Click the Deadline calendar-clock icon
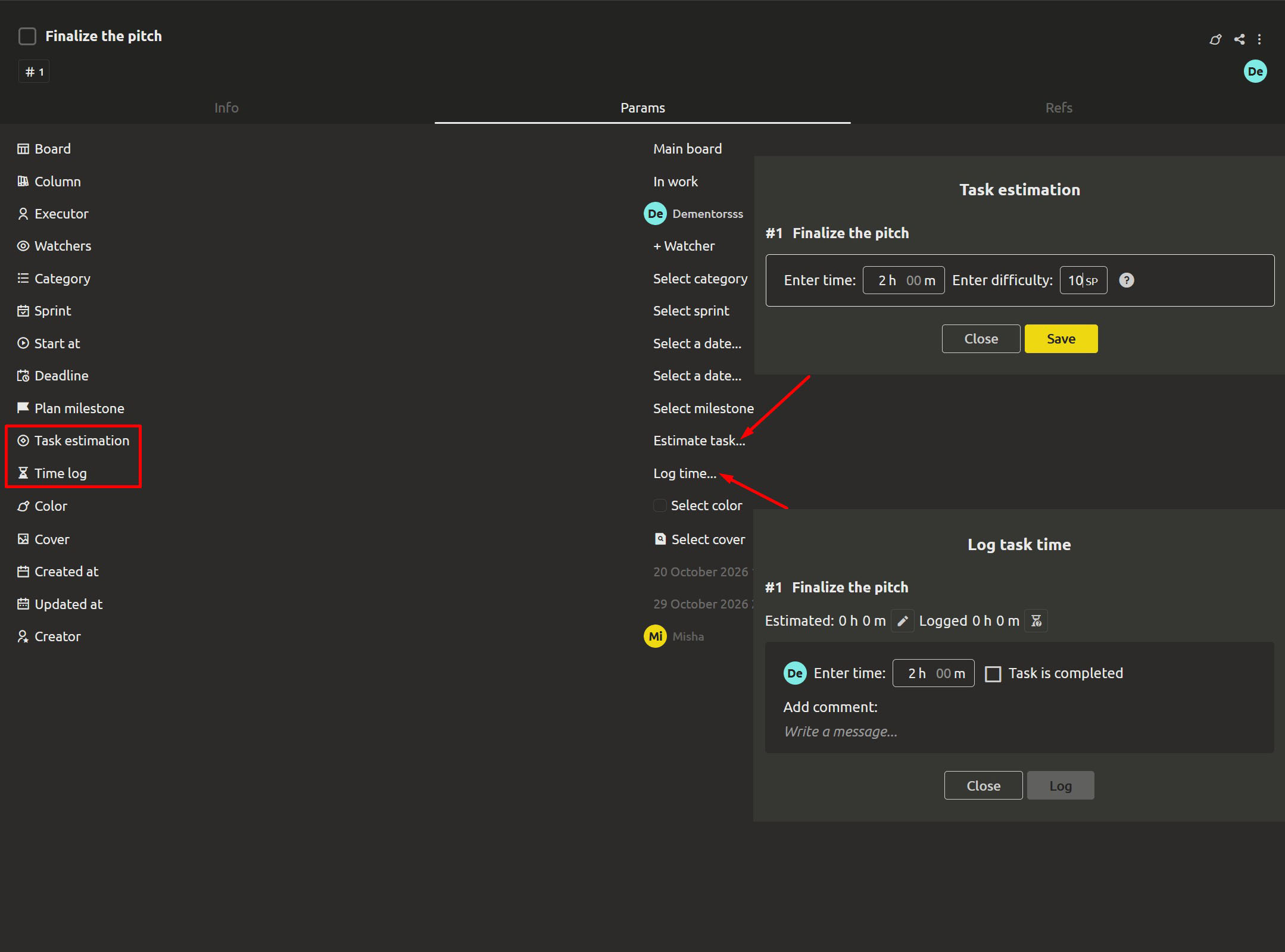 coord(23,376)
